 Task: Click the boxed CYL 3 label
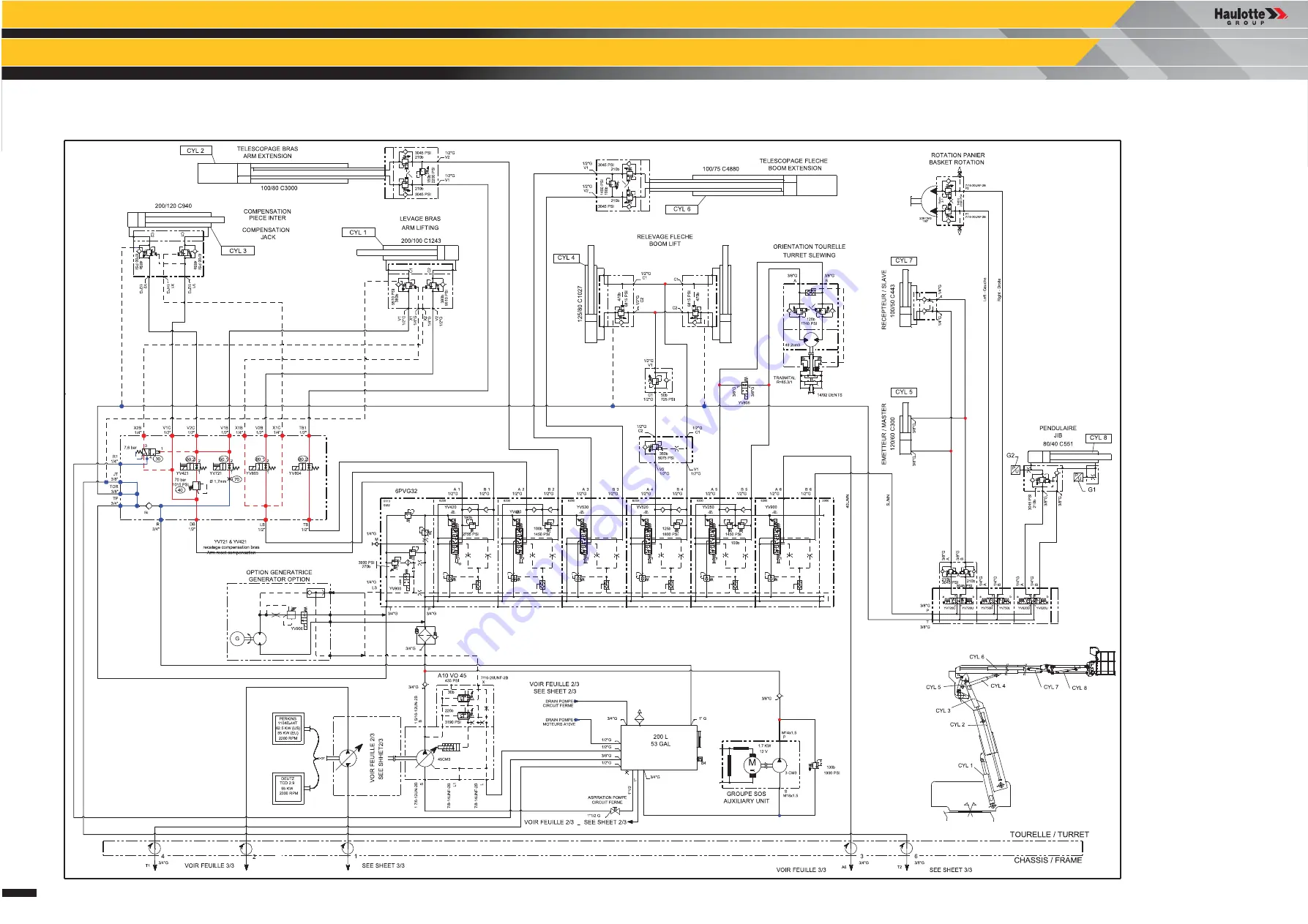point(238,250)
